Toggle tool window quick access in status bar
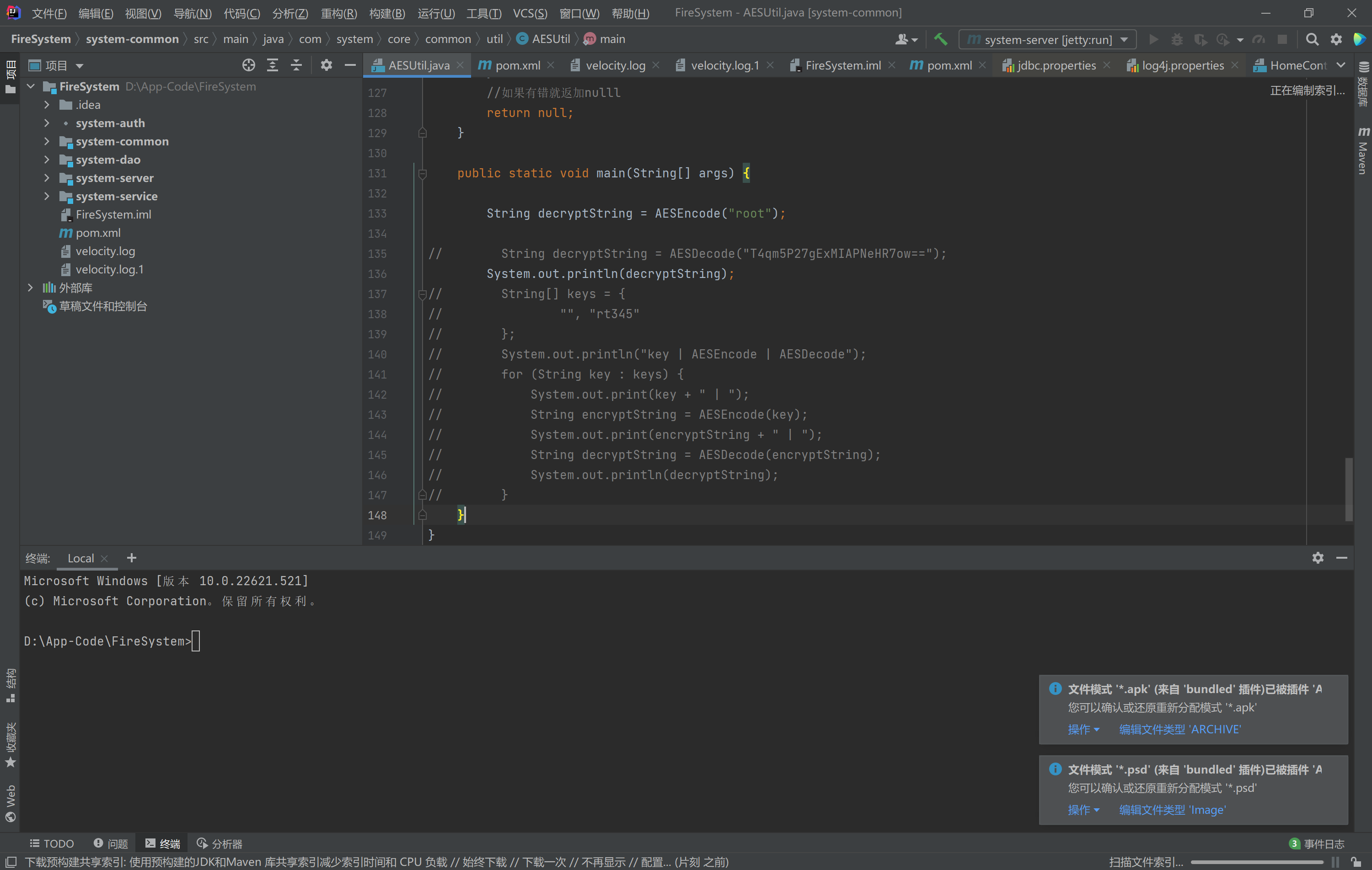The height and width of the screenshot is (870, 1372). tap(10, 862)
